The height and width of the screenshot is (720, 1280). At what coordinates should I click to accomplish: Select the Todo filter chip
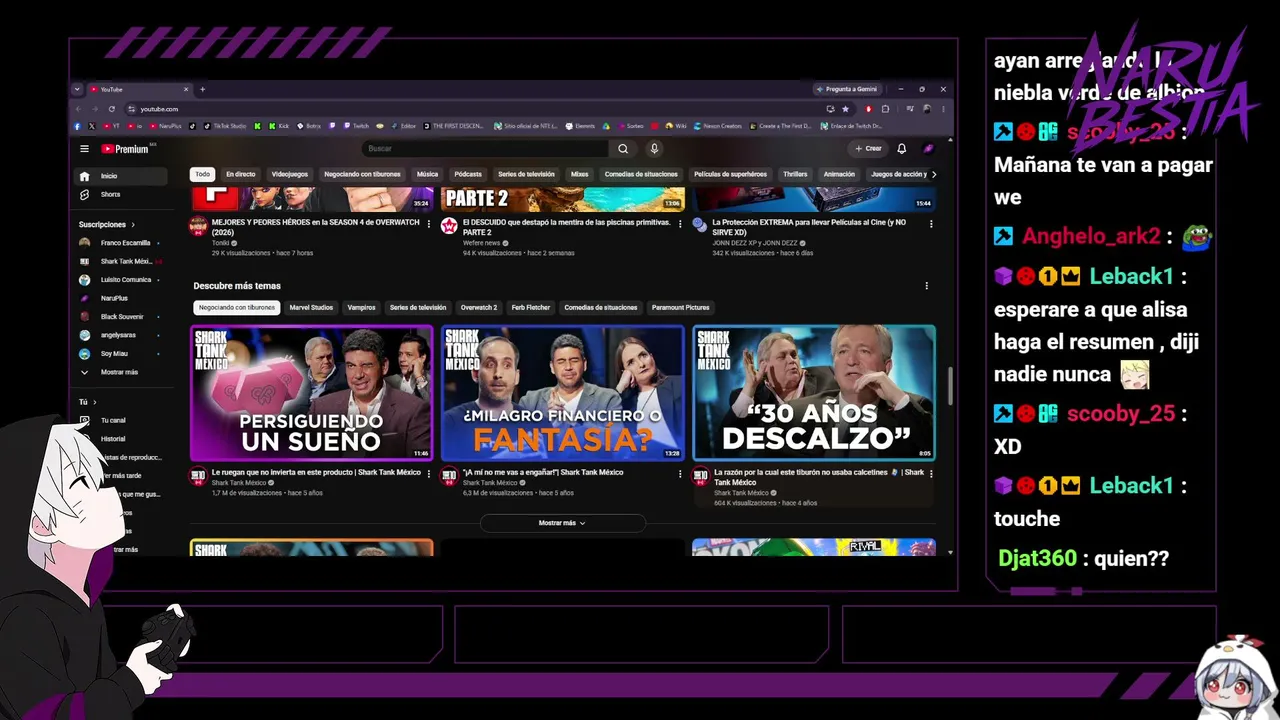[x=203, y=174]
